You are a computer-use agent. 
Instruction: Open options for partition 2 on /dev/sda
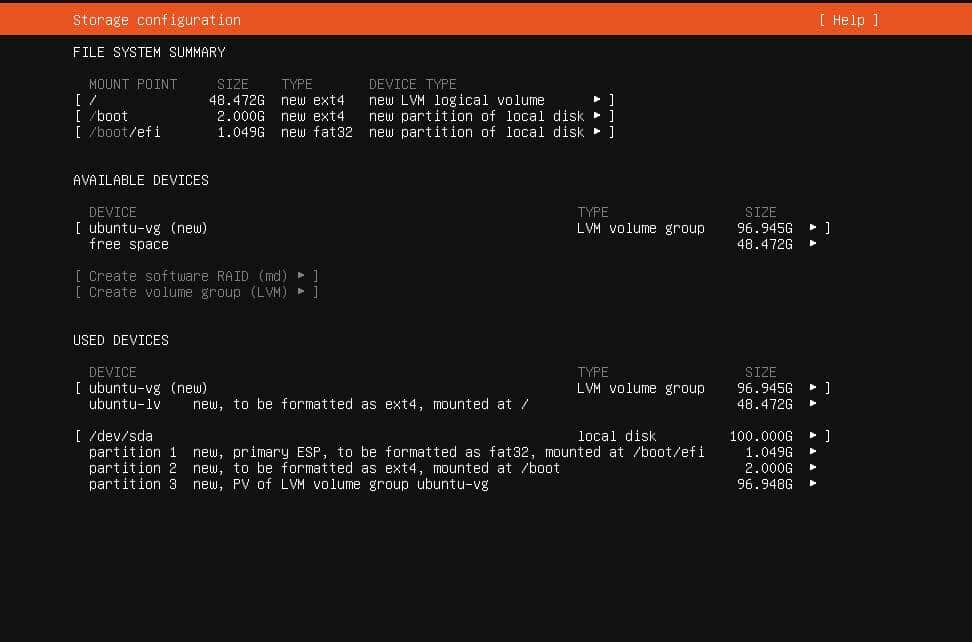[814, 468]
